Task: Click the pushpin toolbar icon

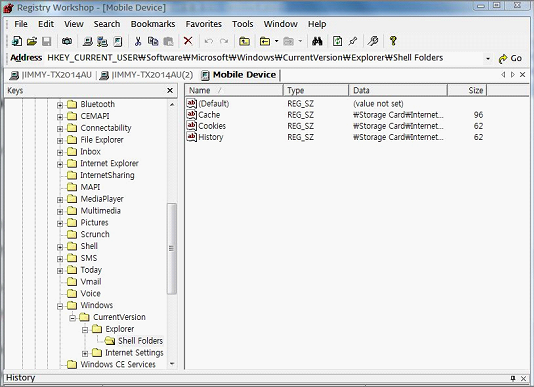Action: click(x=353, y=41)
